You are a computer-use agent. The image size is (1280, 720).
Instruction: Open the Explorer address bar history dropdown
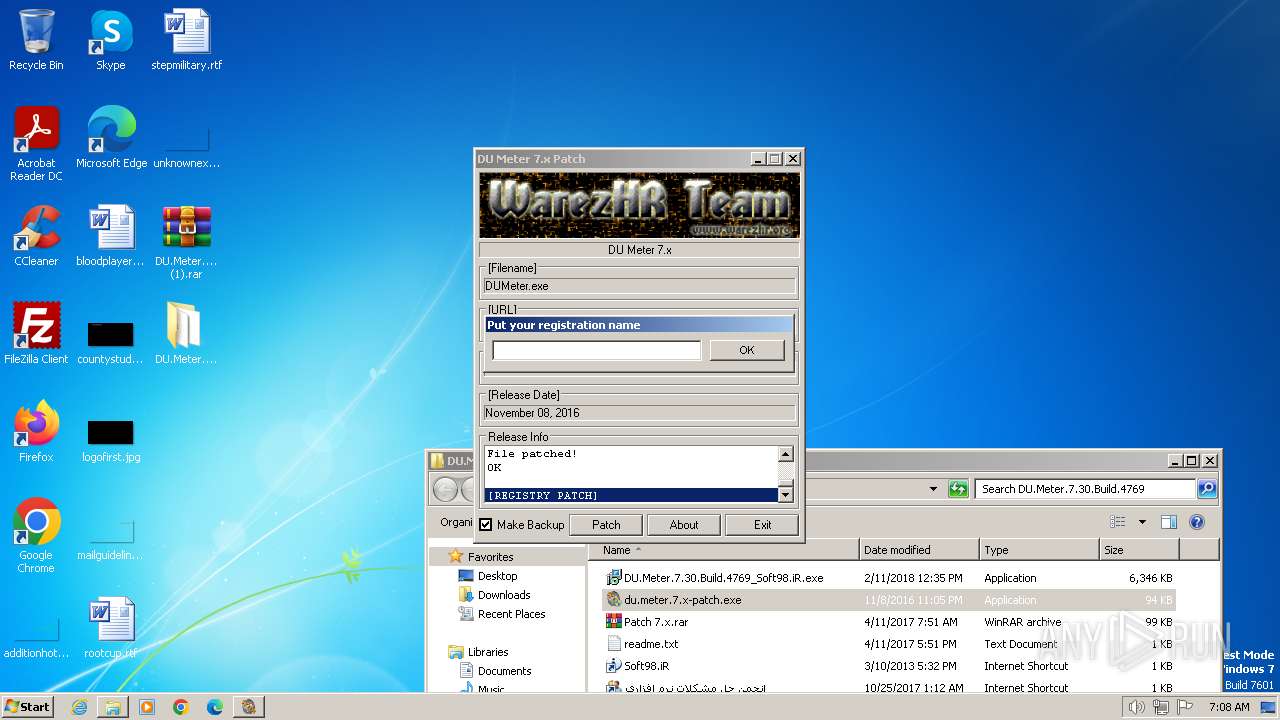pos(933,489)
